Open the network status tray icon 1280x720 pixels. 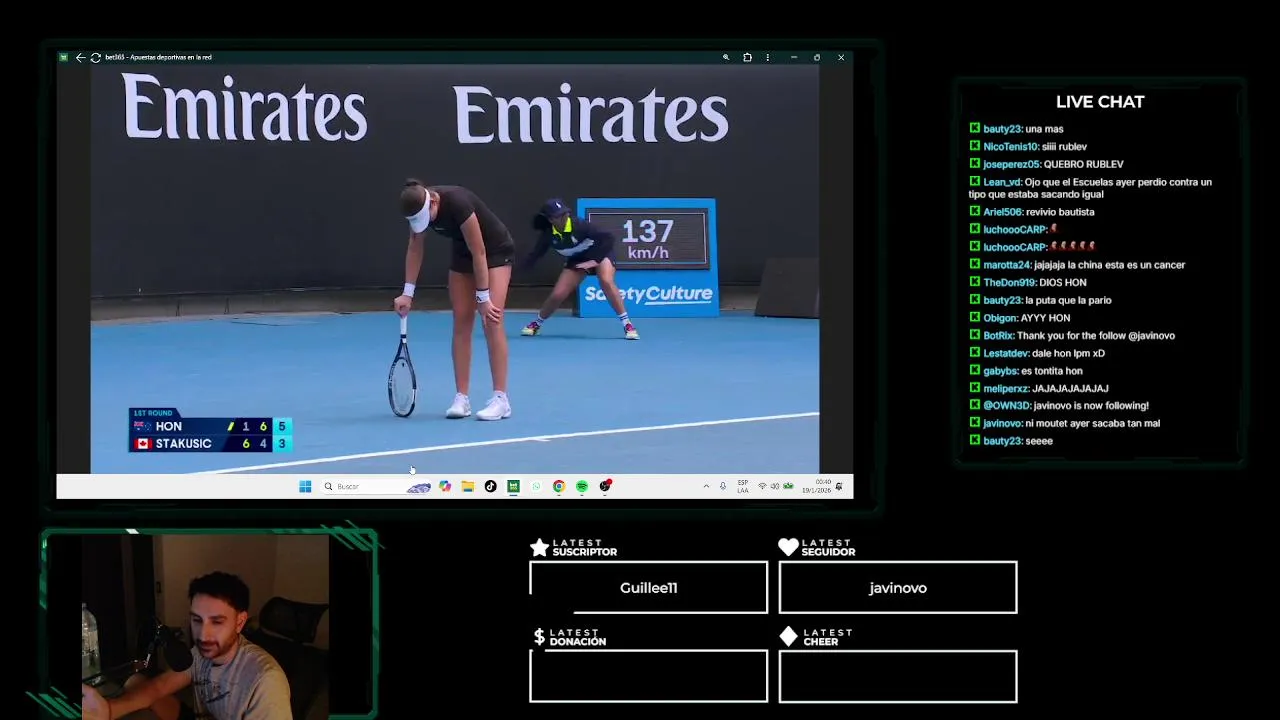coord(762,486)
